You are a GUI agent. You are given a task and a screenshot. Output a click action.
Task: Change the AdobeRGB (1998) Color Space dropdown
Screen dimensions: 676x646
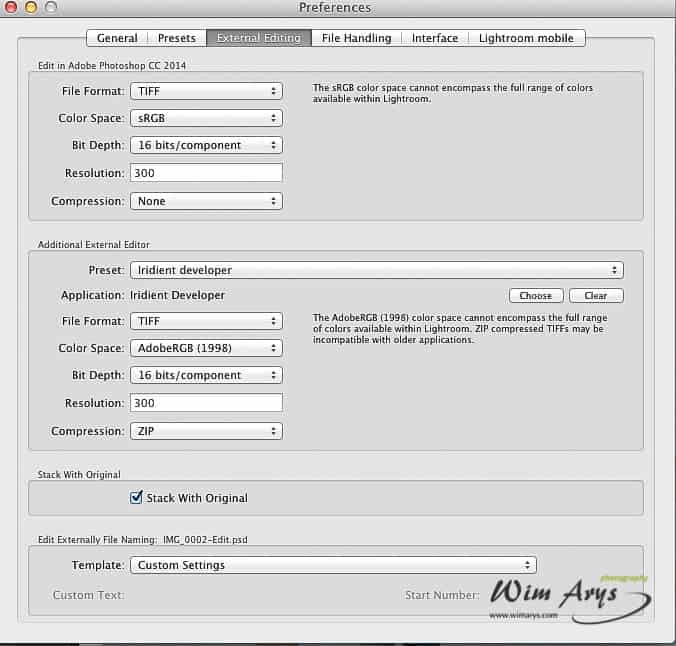pyautogui.click(x=206, y=348)
